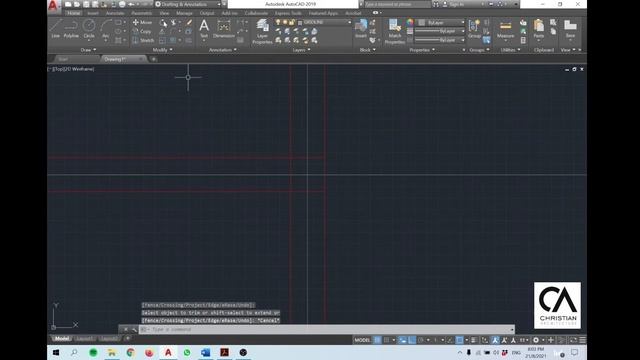640x360 pixels.
Task: Switch to the Annotate ribbon tab
Action: click(115, 13)
